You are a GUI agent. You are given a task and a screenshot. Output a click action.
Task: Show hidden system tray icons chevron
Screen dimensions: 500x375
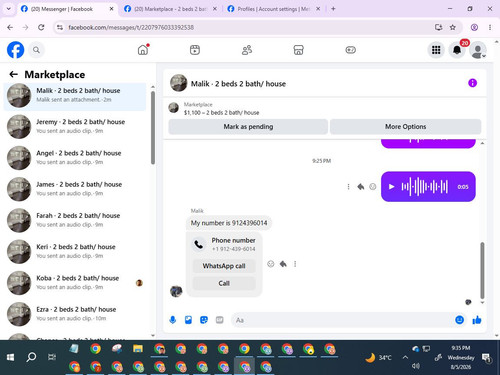[405, 357]
